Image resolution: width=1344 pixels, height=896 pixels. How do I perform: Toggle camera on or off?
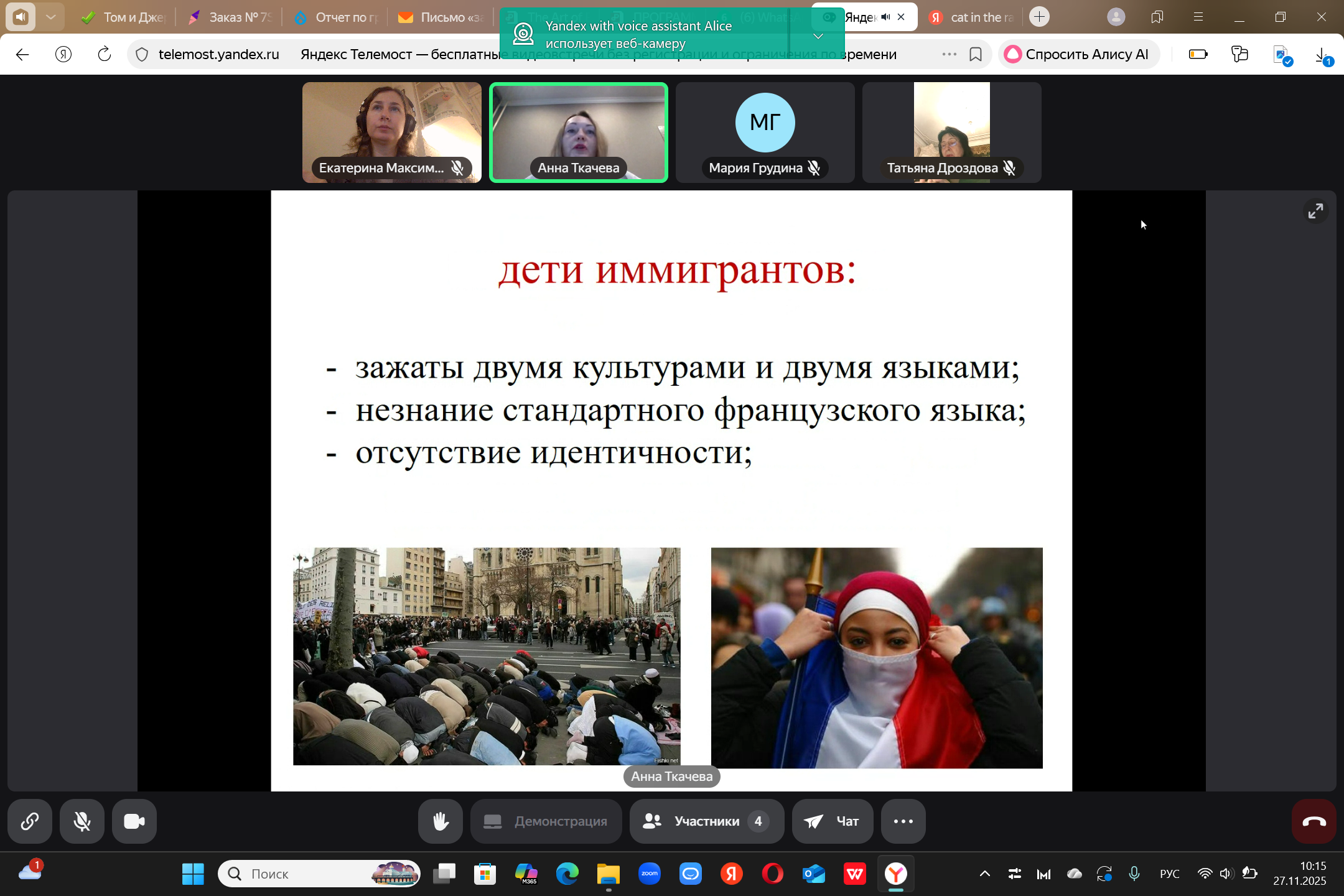pos(134,821)
